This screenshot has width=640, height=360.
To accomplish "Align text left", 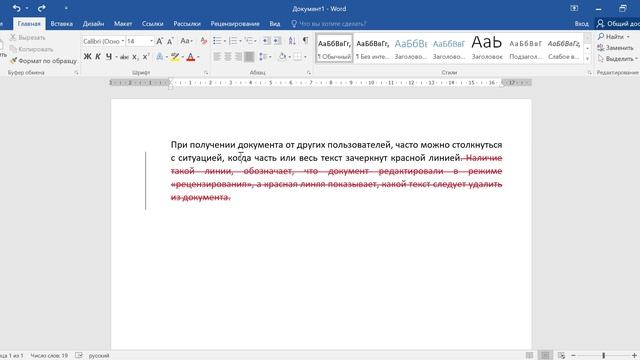I will pyautogui.click(x=217, y=57).
